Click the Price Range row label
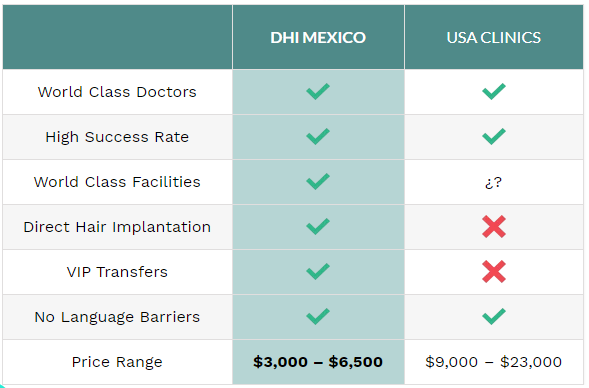 [x=117, y=362]
